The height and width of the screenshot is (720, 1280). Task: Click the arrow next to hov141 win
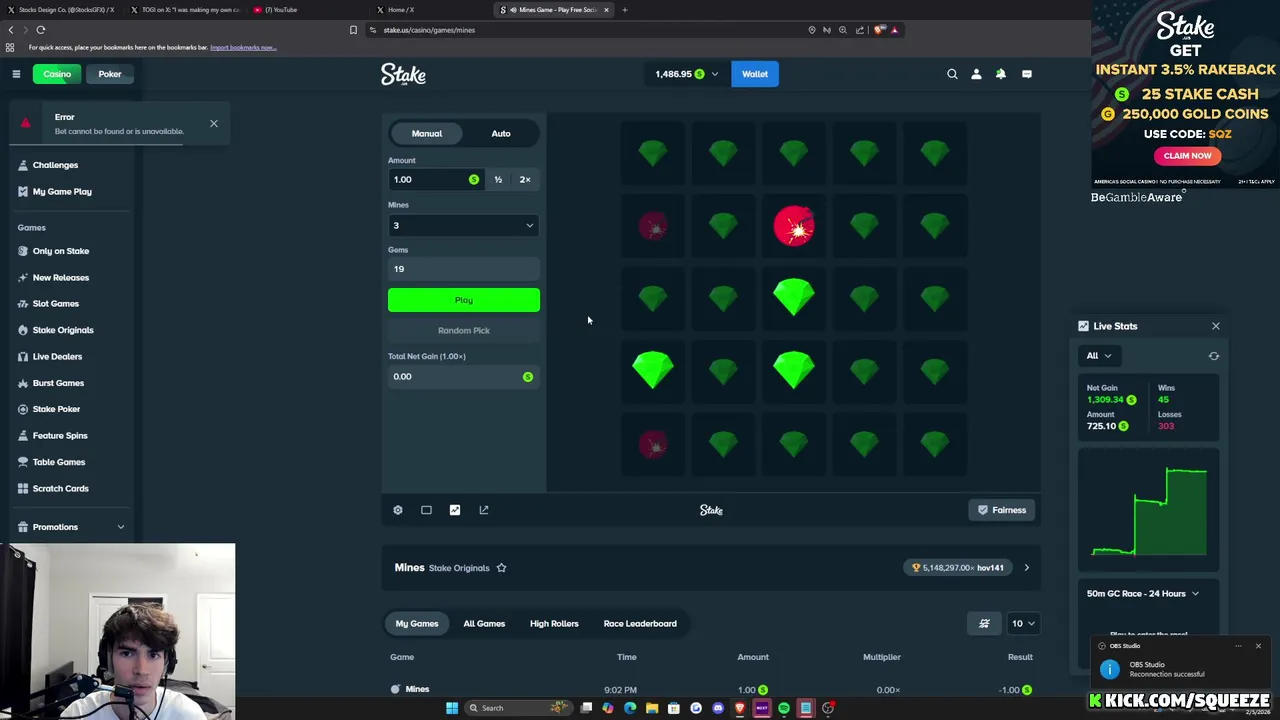pos(1026,568)
